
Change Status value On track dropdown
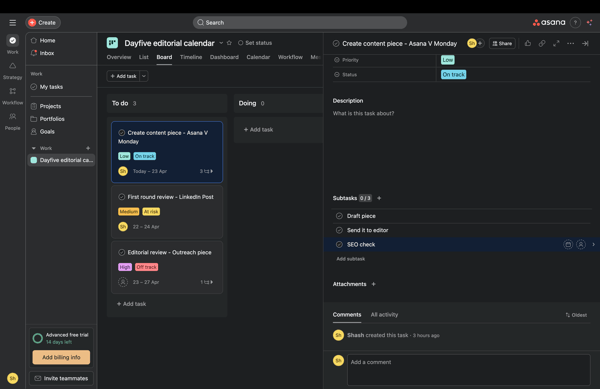pos(453,75)
